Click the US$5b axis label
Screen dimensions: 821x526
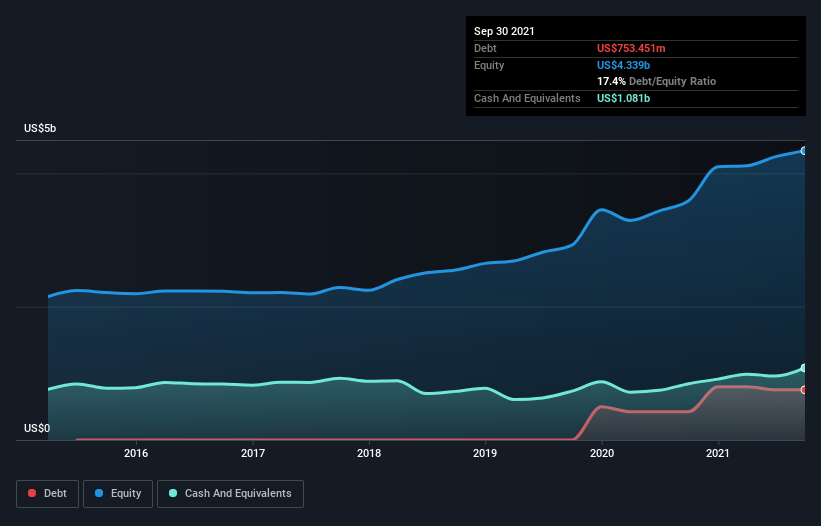pyautogui.click(x=40, y=128)
